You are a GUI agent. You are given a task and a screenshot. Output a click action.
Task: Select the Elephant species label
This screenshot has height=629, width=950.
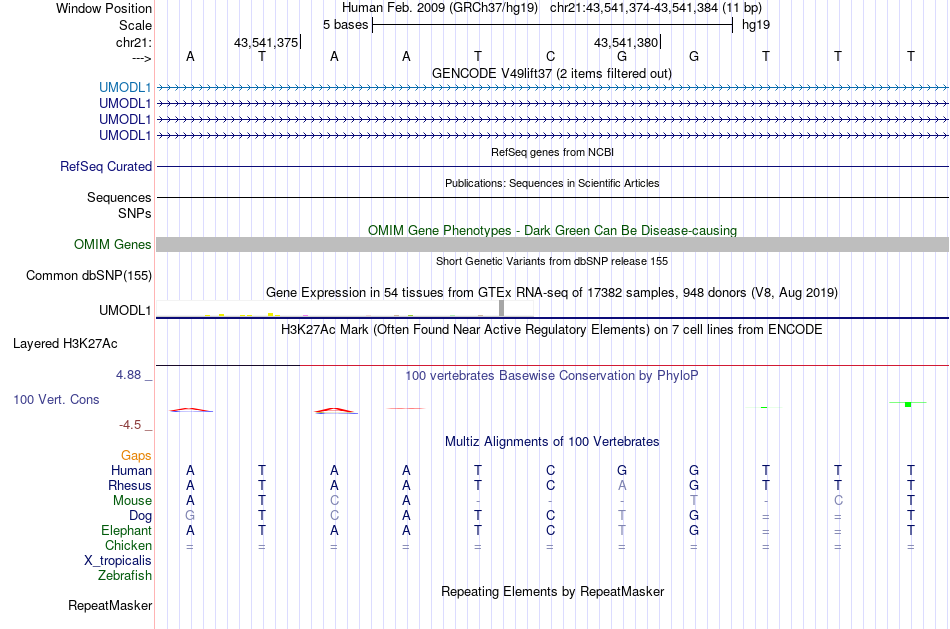[126, 530]
